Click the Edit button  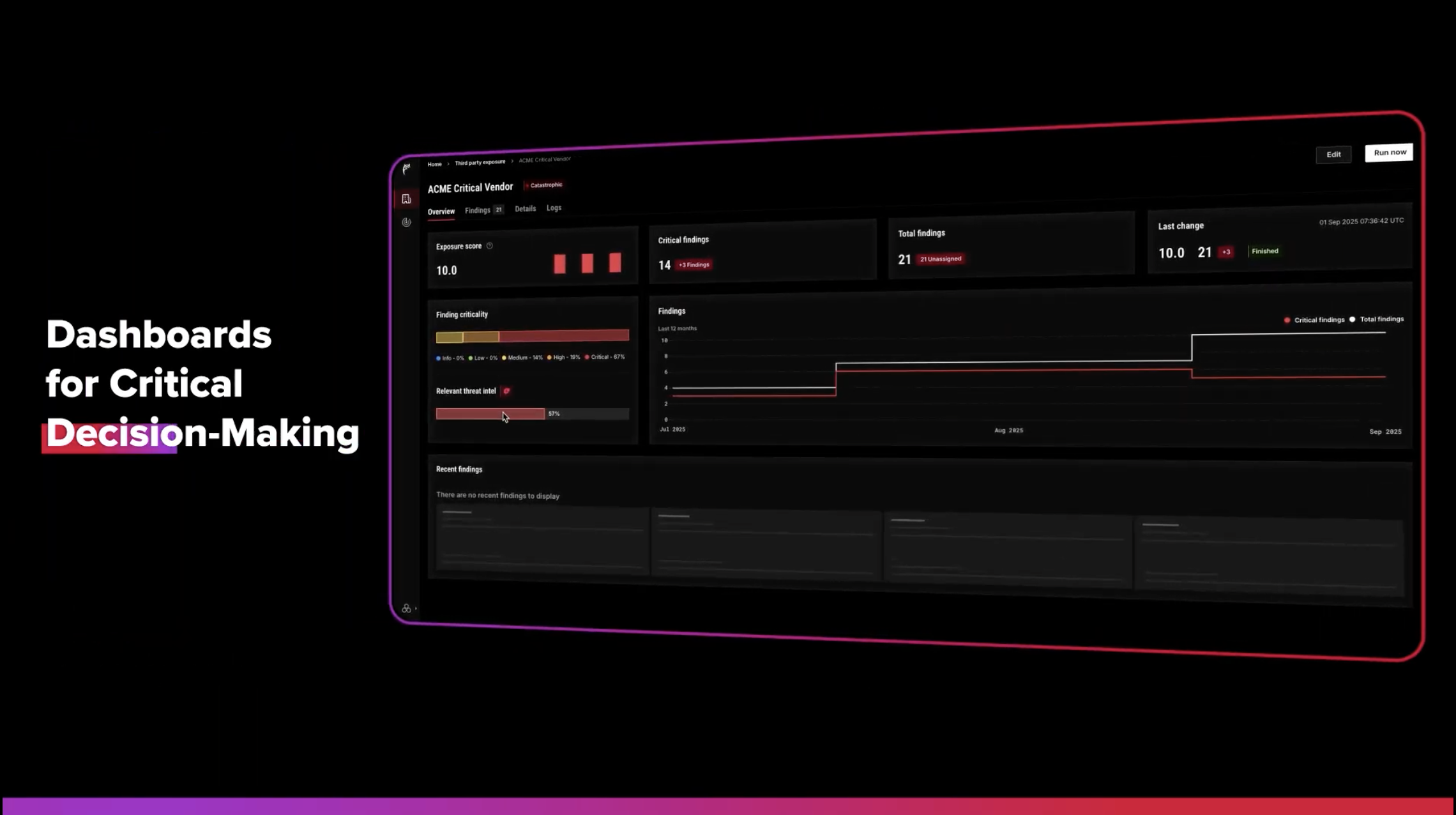pos(1333,155)
